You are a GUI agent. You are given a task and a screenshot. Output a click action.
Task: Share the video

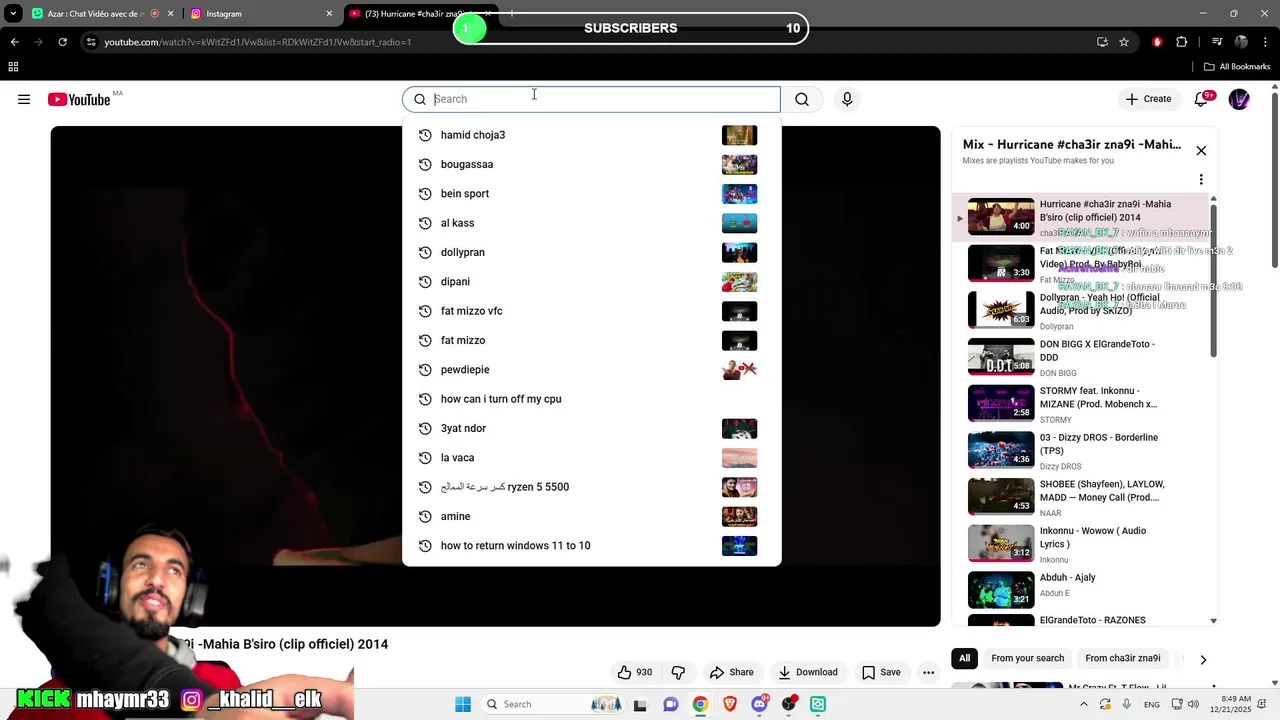pos(731,672)
